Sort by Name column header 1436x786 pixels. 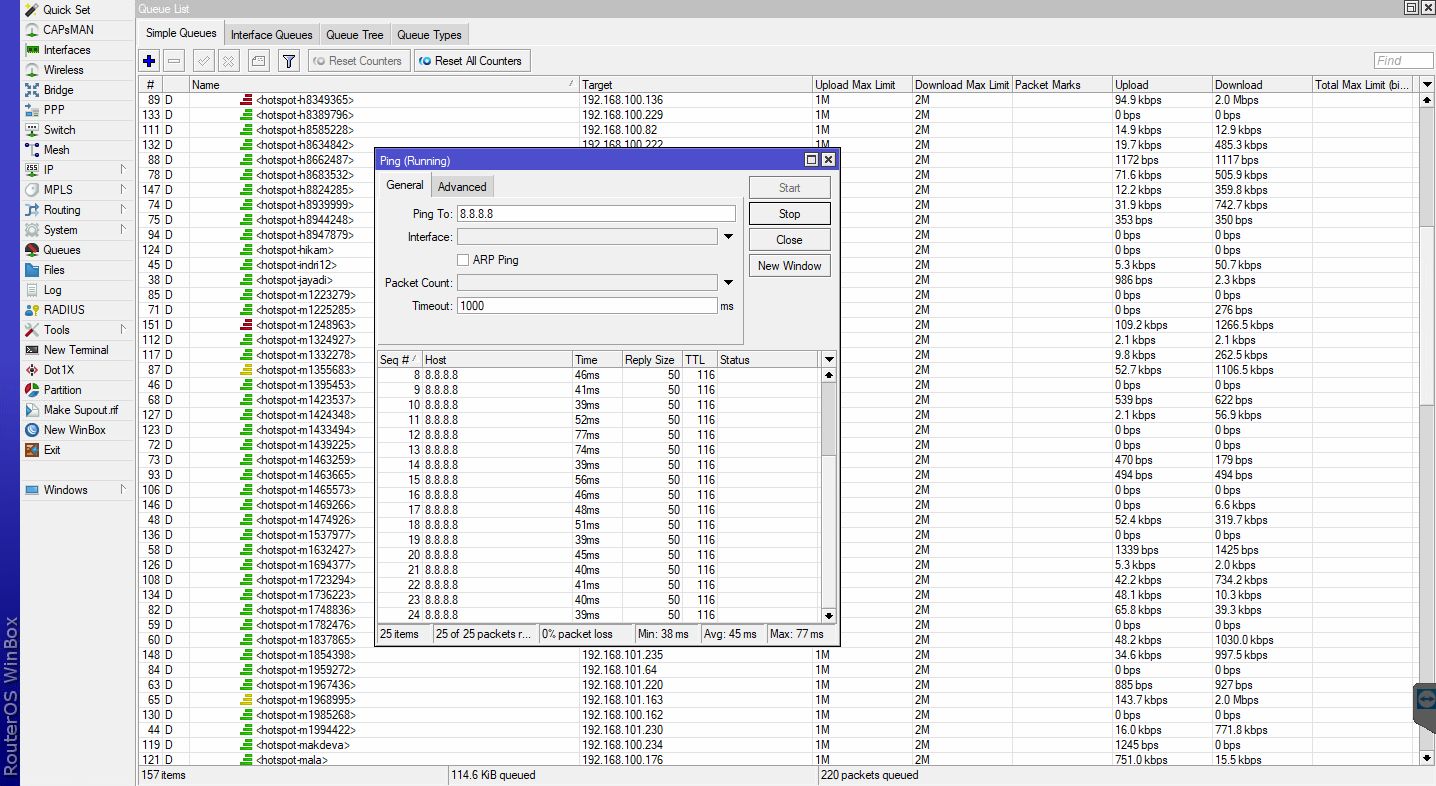(384, 85)
